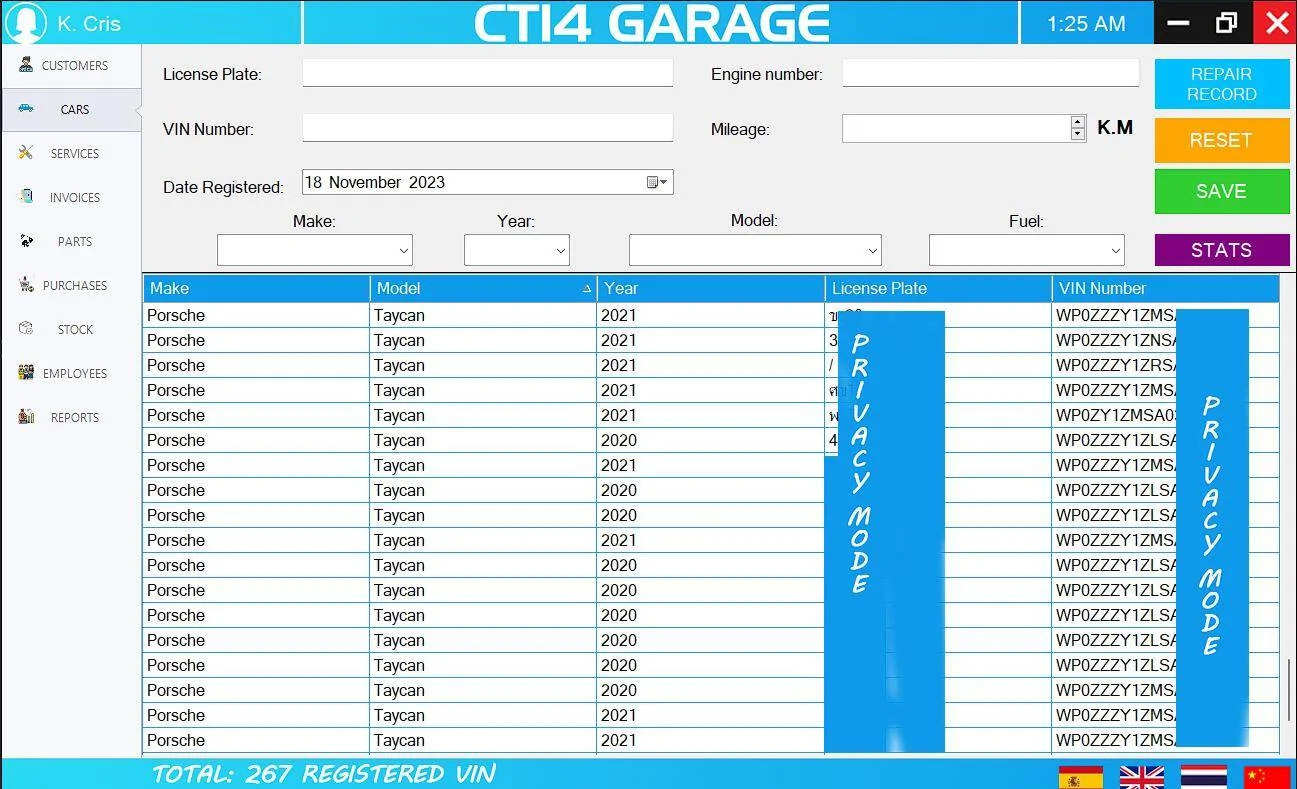The width and height of the screenshot is (1297, 789).
Task: Expand the Make dropdown
Action: coord(404,250)
